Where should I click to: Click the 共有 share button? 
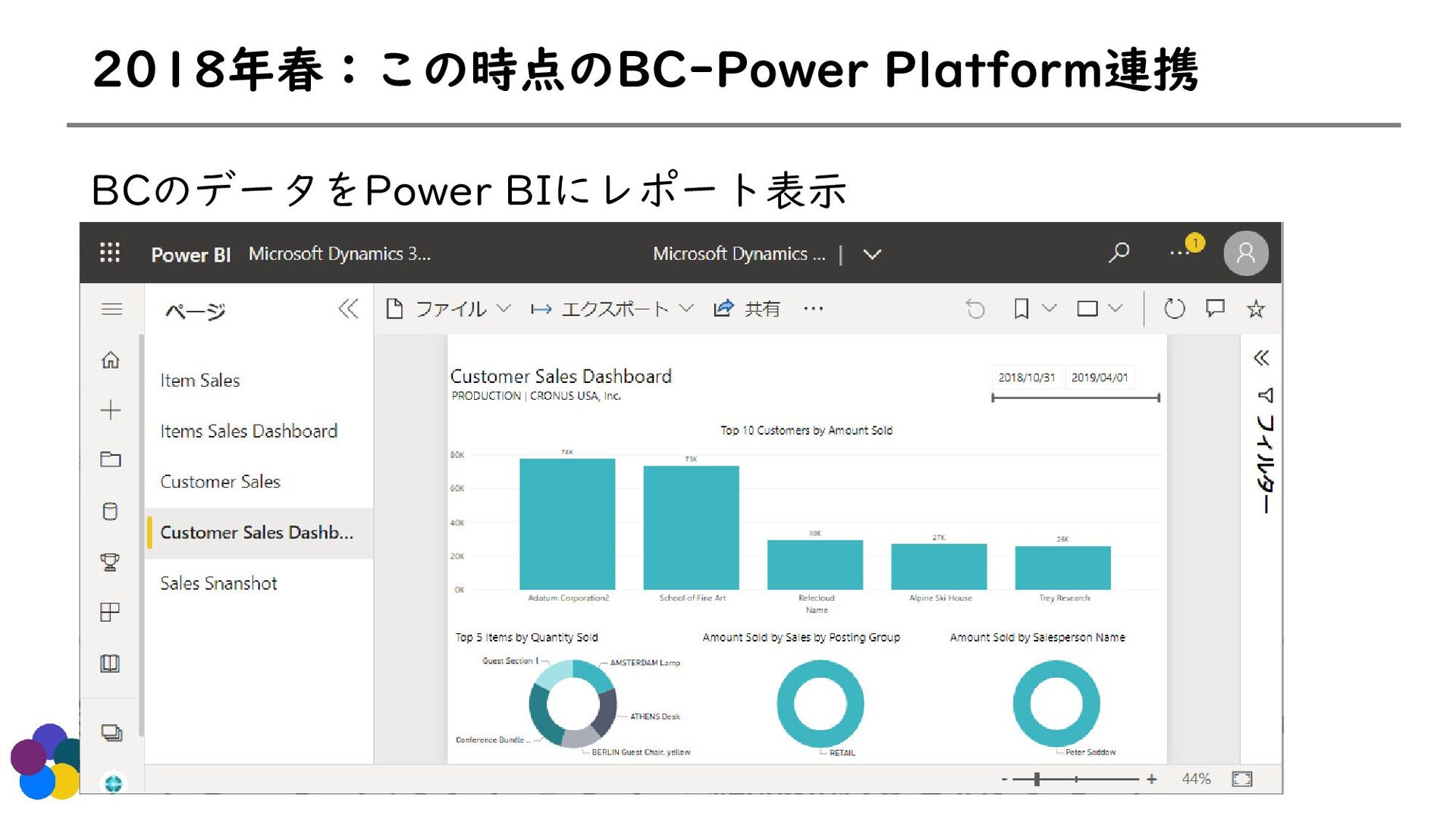pyautogui.click(x=747, y=309)
